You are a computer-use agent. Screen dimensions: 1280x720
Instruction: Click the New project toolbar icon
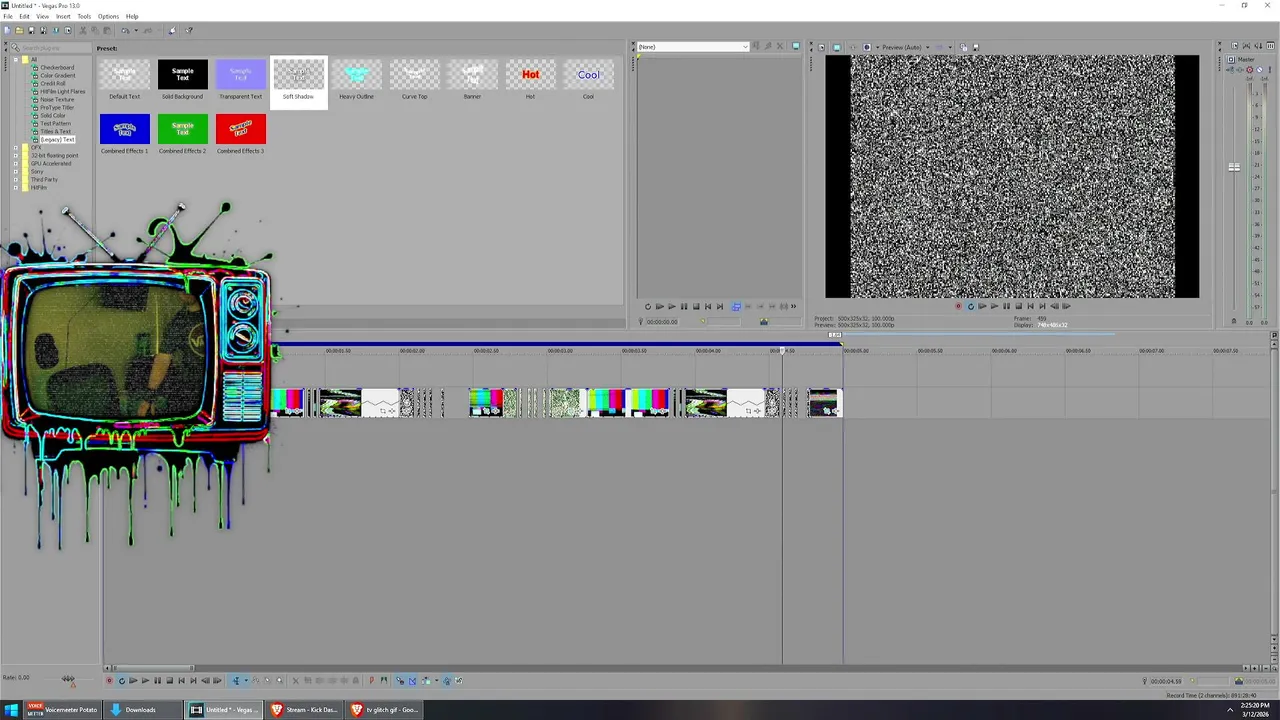pos(7,30)
